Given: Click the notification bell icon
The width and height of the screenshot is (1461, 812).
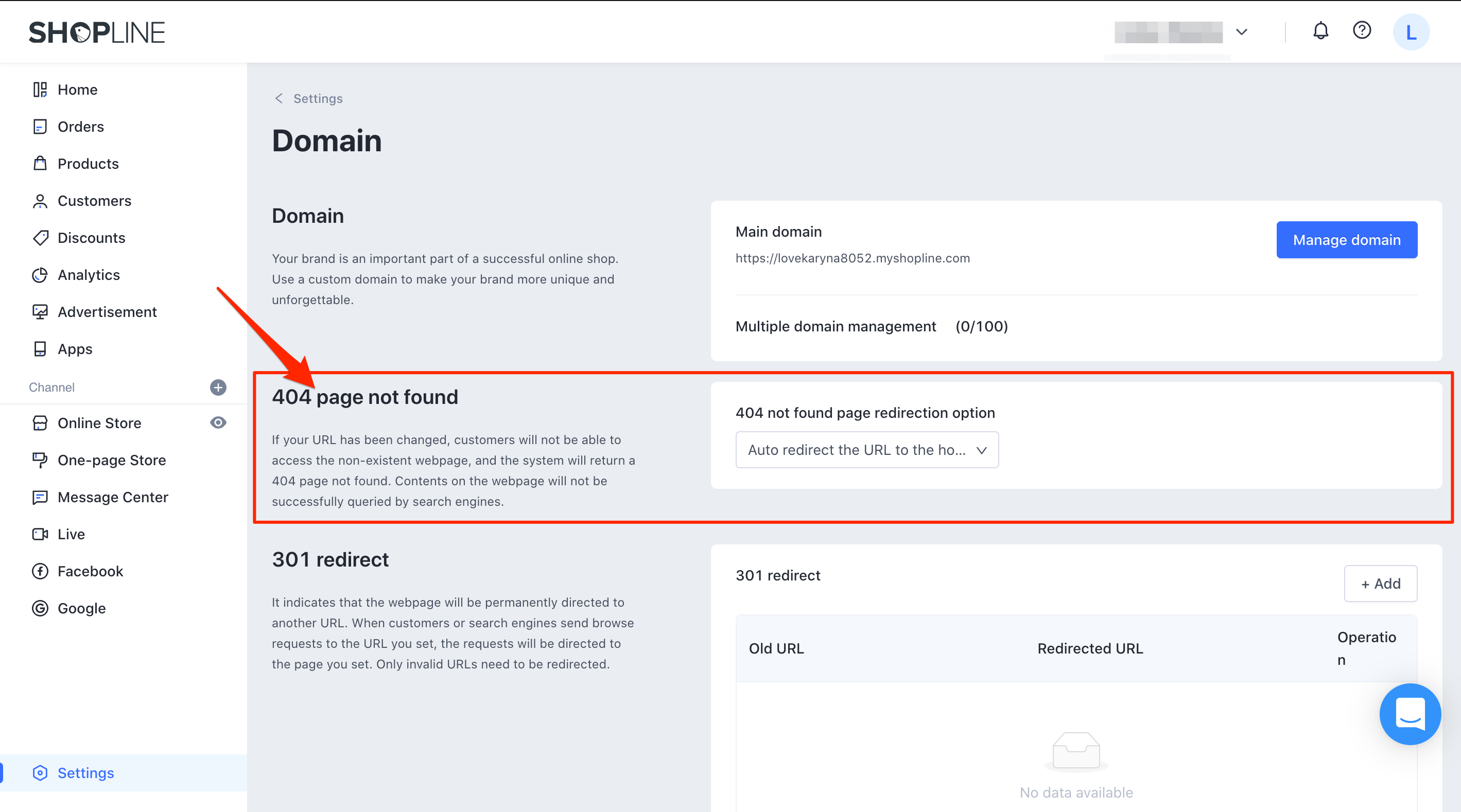Looking at the screenshot, I should coord(1320,31).
